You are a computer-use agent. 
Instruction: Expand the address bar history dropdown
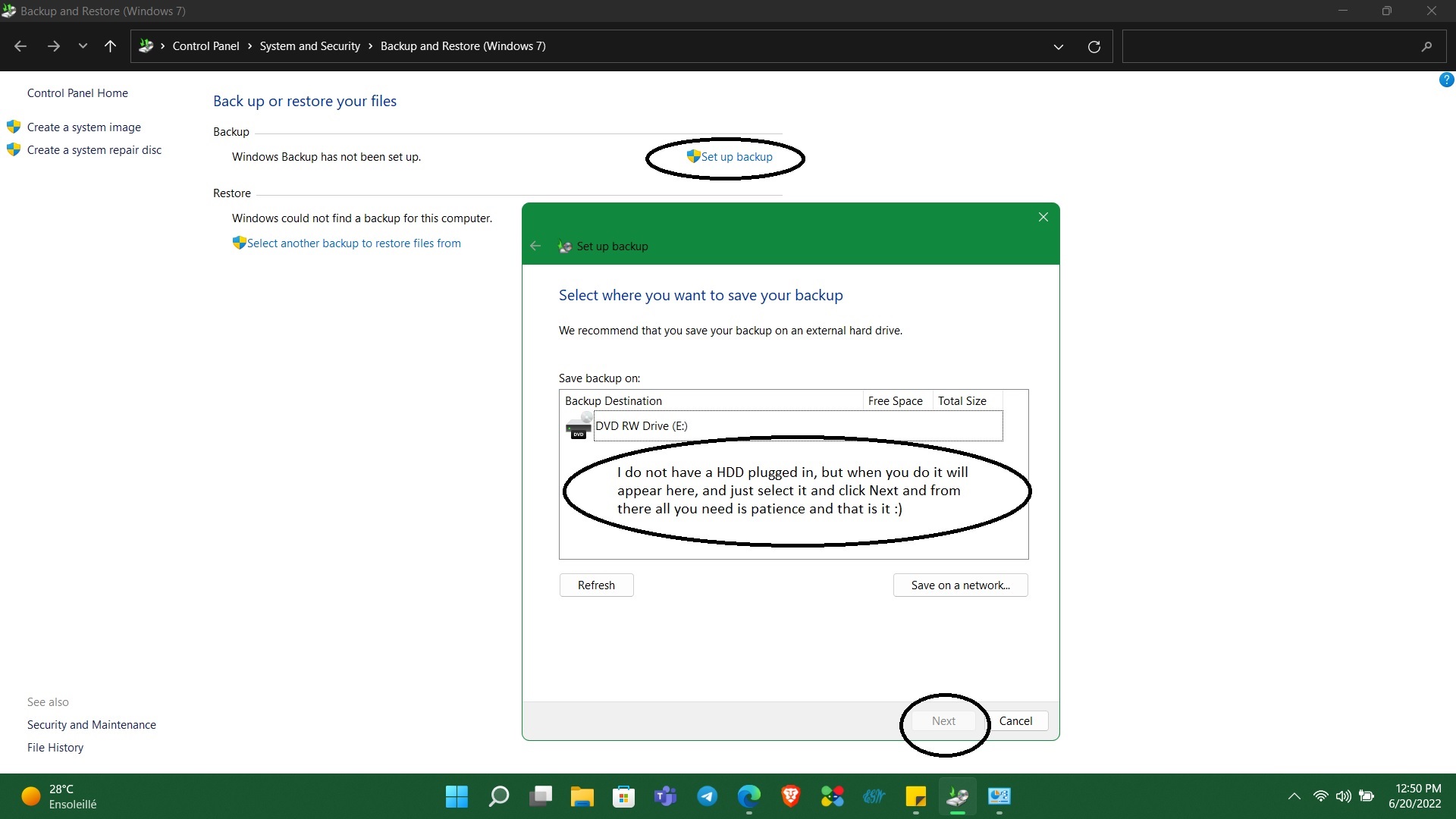(1058, 47)
